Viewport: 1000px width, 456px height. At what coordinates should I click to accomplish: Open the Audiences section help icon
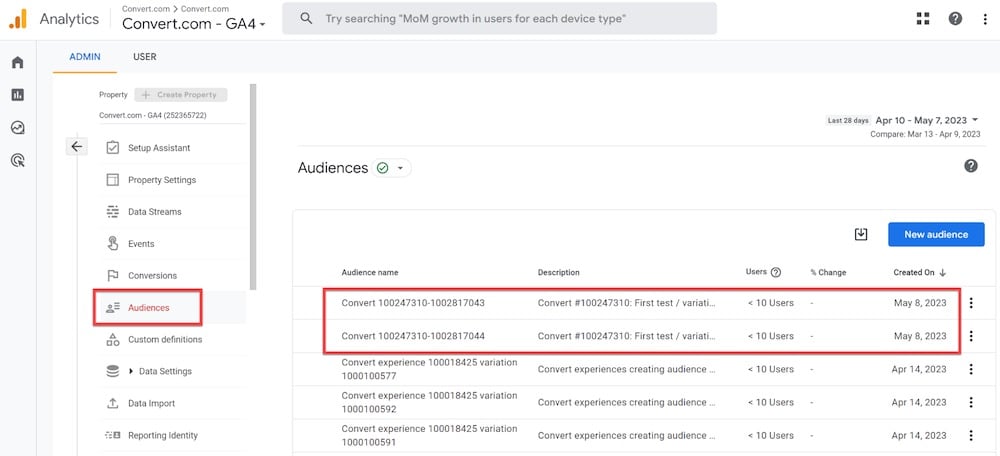(971, 166)
